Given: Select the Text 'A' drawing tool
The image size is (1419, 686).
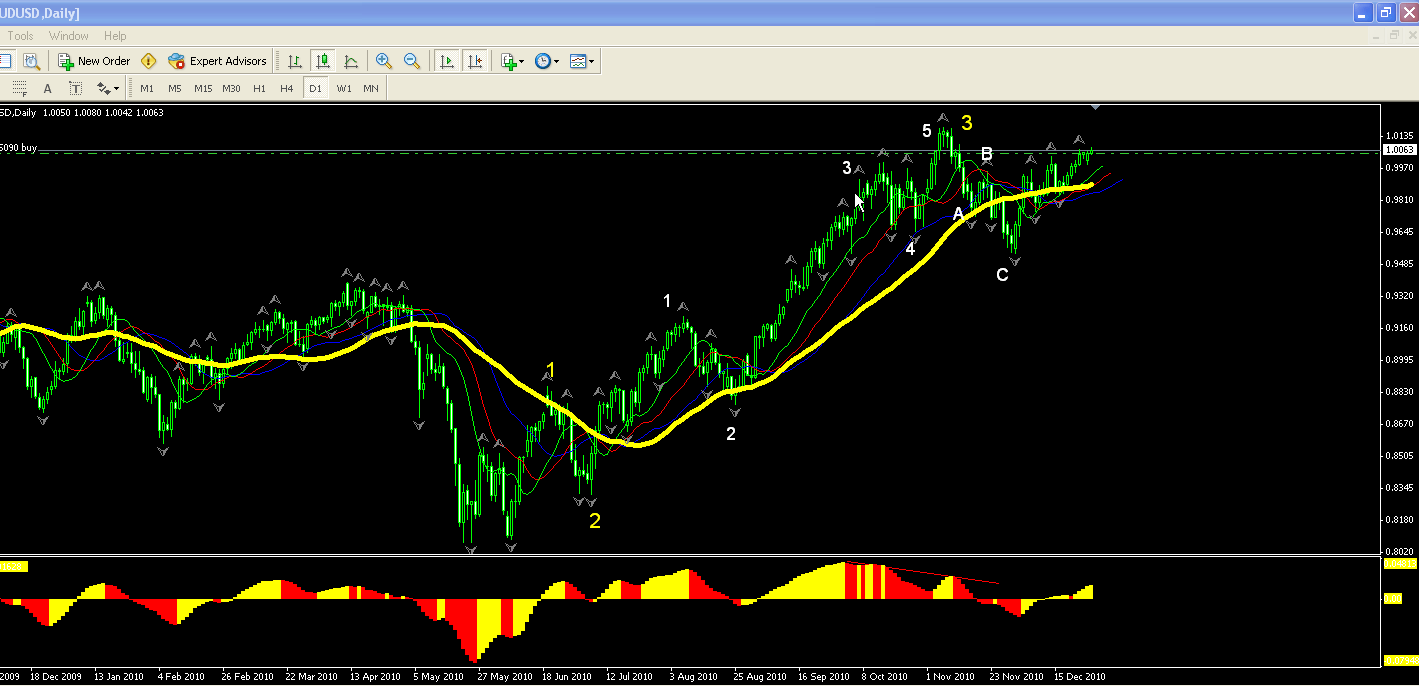Looking at the screenshot, I should tap(47, 88).
